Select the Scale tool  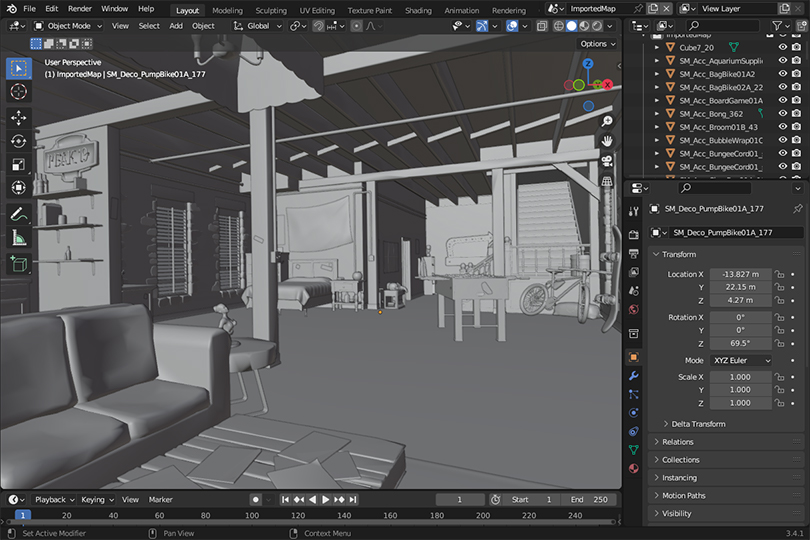(x=19, y=164)
